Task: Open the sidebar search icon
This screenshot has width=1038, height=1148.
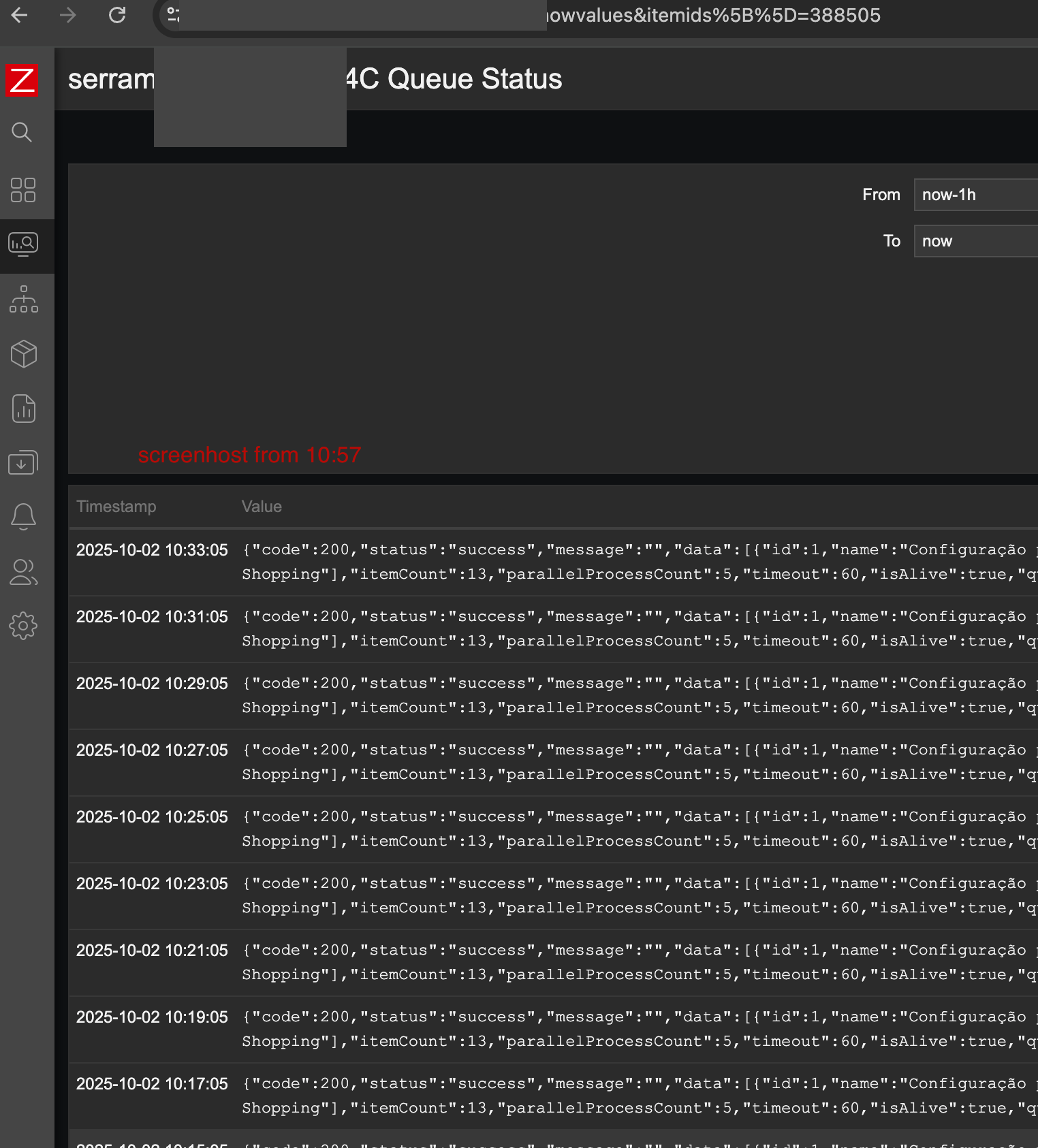Action: click(22, 132)
